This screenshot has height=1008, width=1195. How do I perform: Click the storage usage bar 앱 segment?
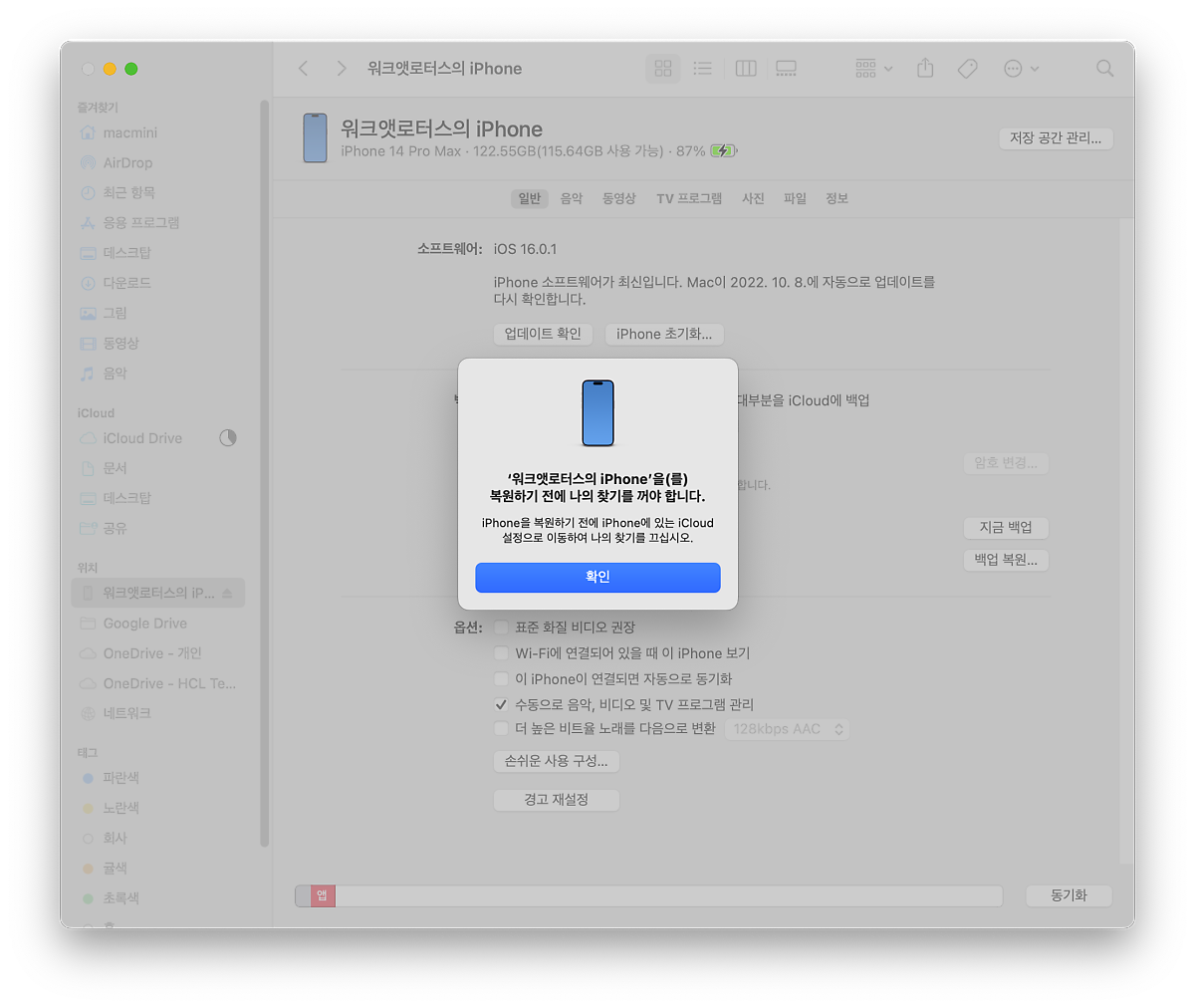click(323, 895)
